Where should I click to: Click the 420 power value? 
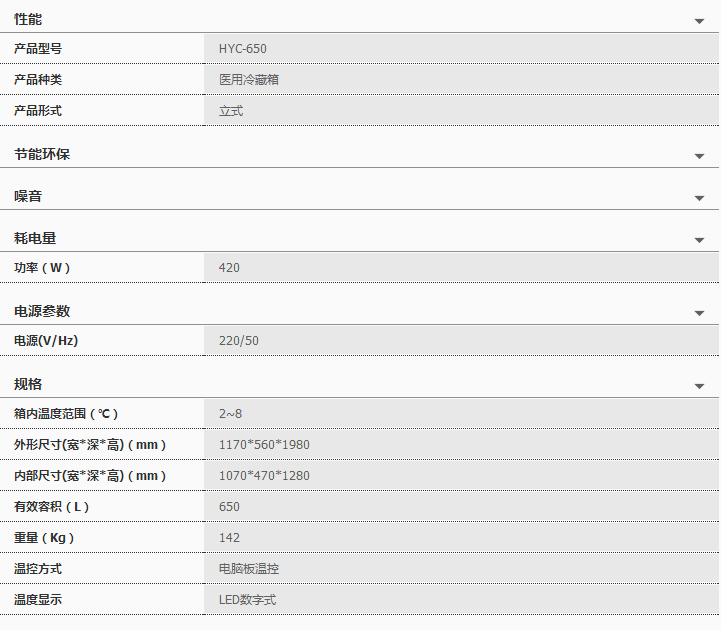229,268
